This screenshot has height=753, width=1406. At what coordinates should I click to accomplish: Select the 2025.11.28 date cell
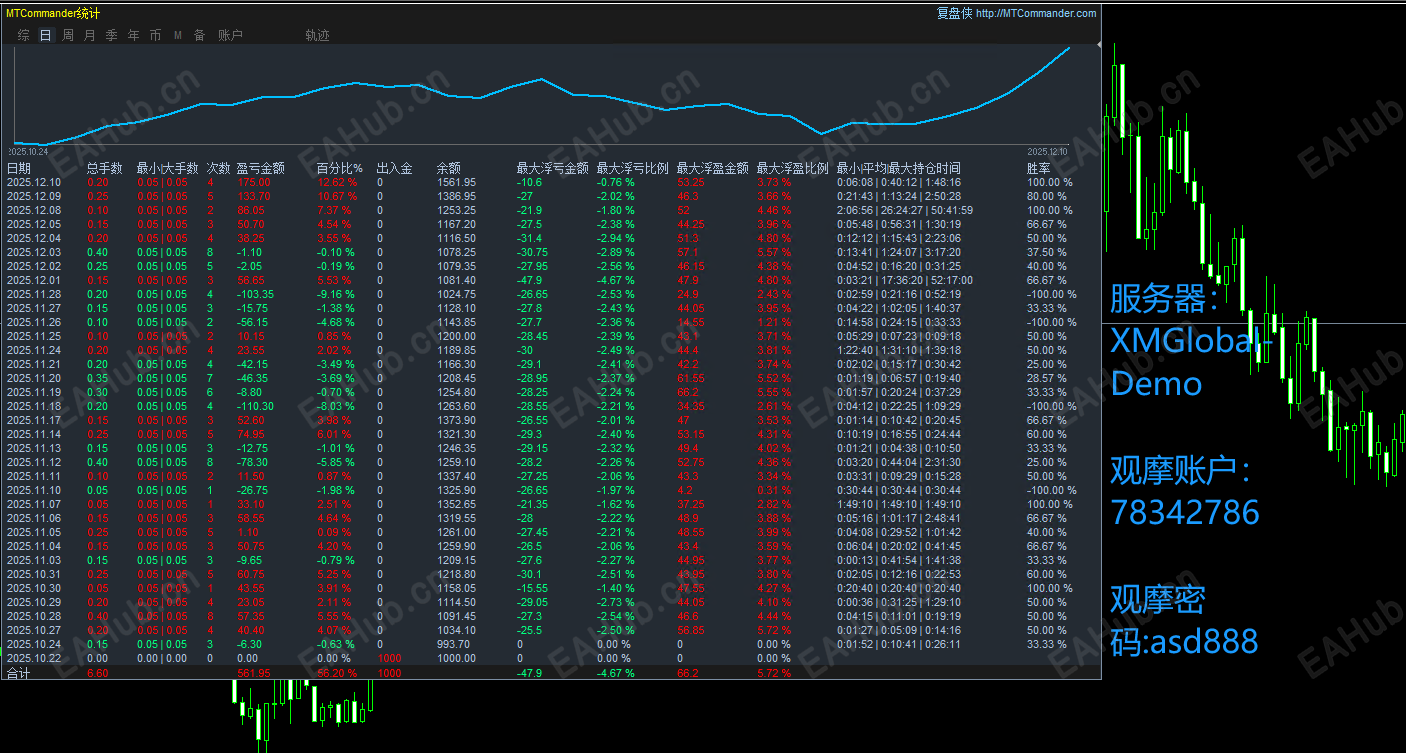tap(34, 294)
